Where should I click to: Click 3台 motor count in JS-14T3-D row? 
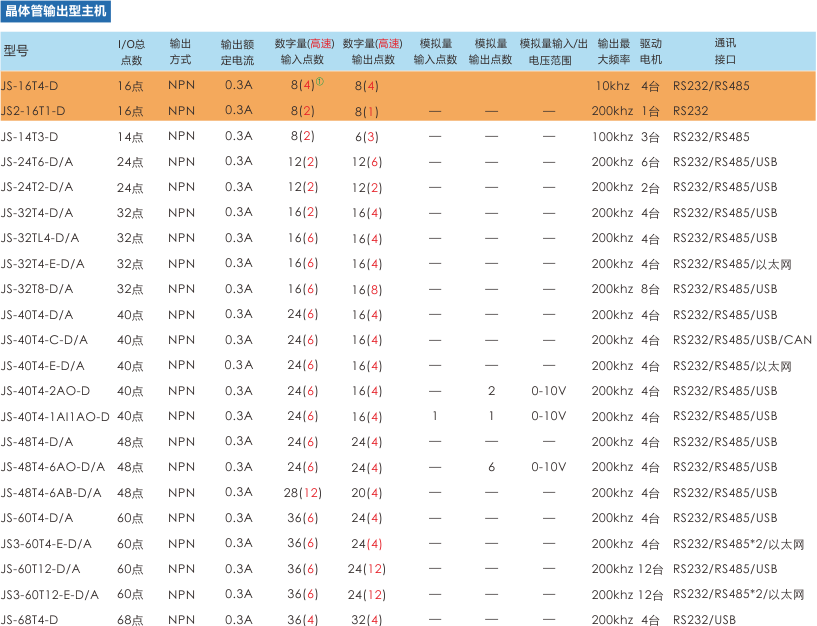click(650, 137)
